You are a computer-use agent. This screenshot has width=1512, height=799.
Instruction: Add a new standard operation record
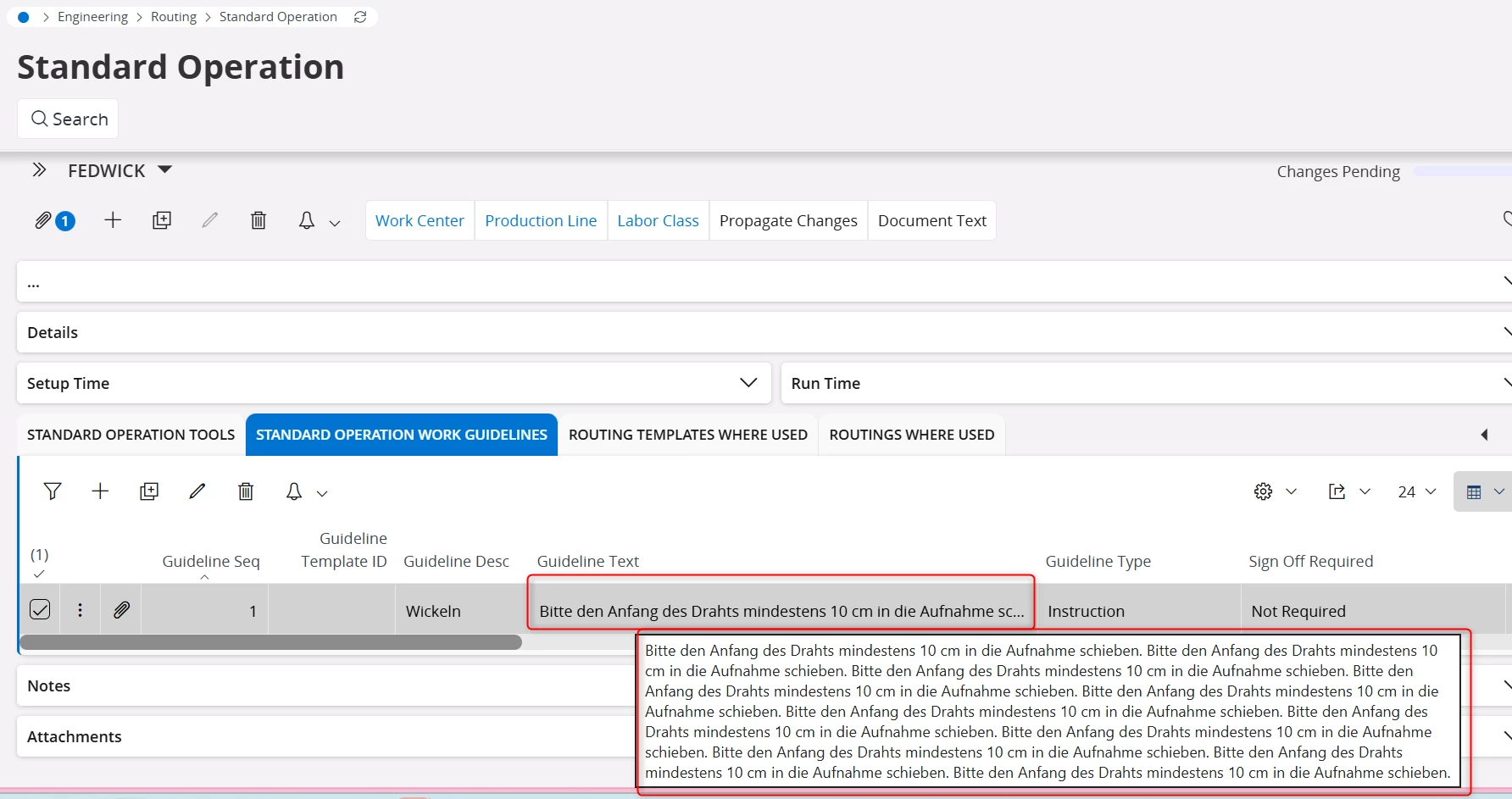113,221
